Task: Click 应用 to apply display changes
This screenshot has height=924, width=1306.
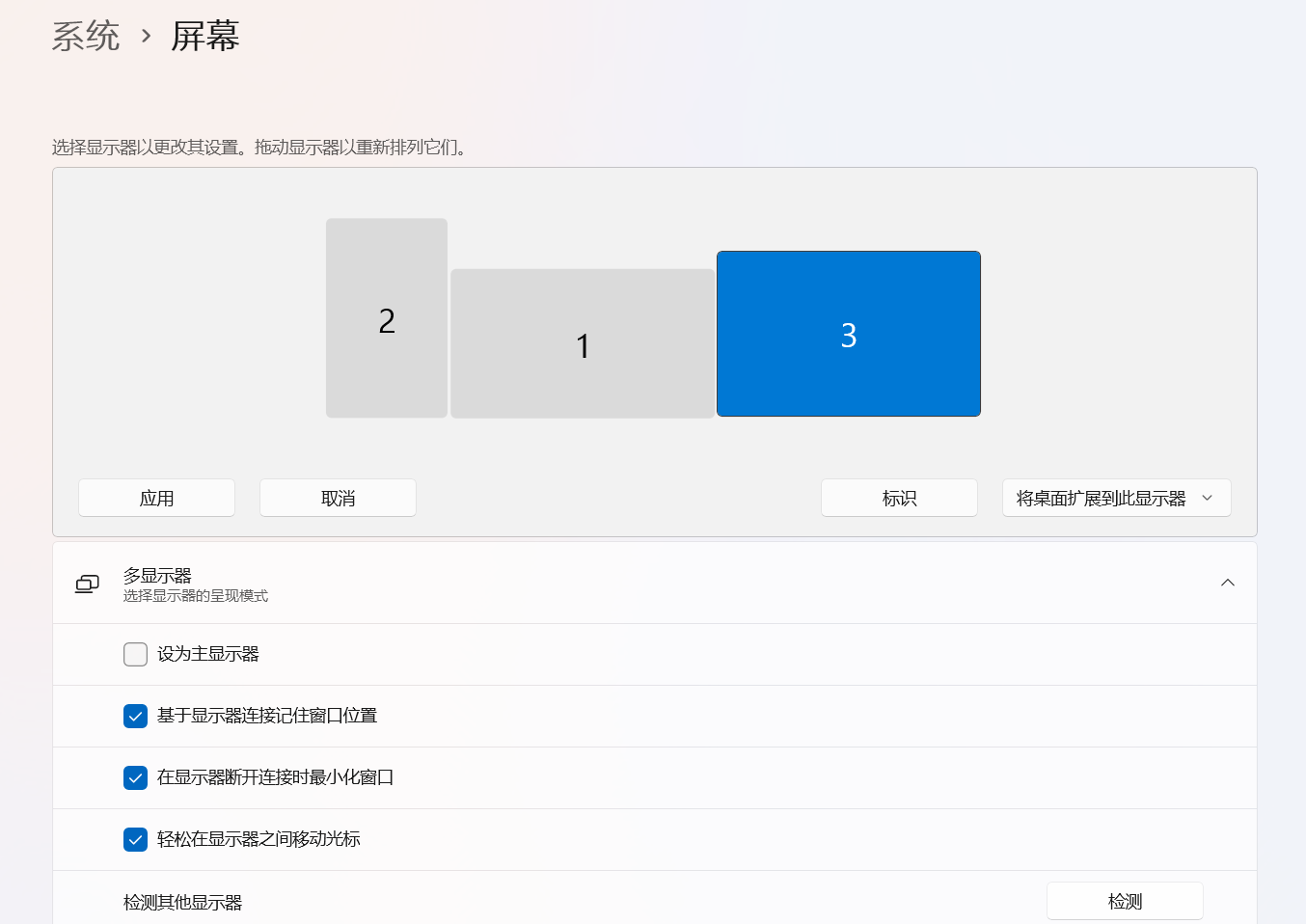Action: [x=156, y=497]
